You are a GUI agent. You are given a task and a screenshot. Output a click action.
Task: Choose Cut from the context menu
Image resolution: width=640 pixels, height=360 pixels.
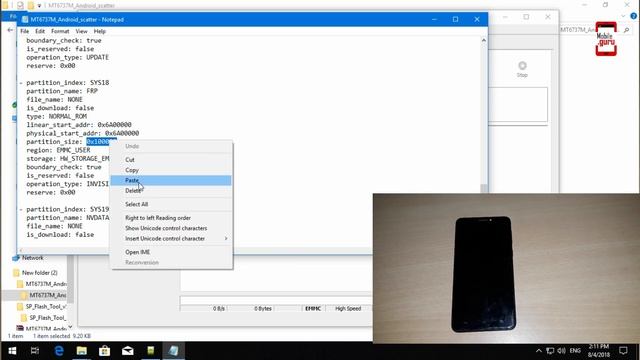coord(171,160)
